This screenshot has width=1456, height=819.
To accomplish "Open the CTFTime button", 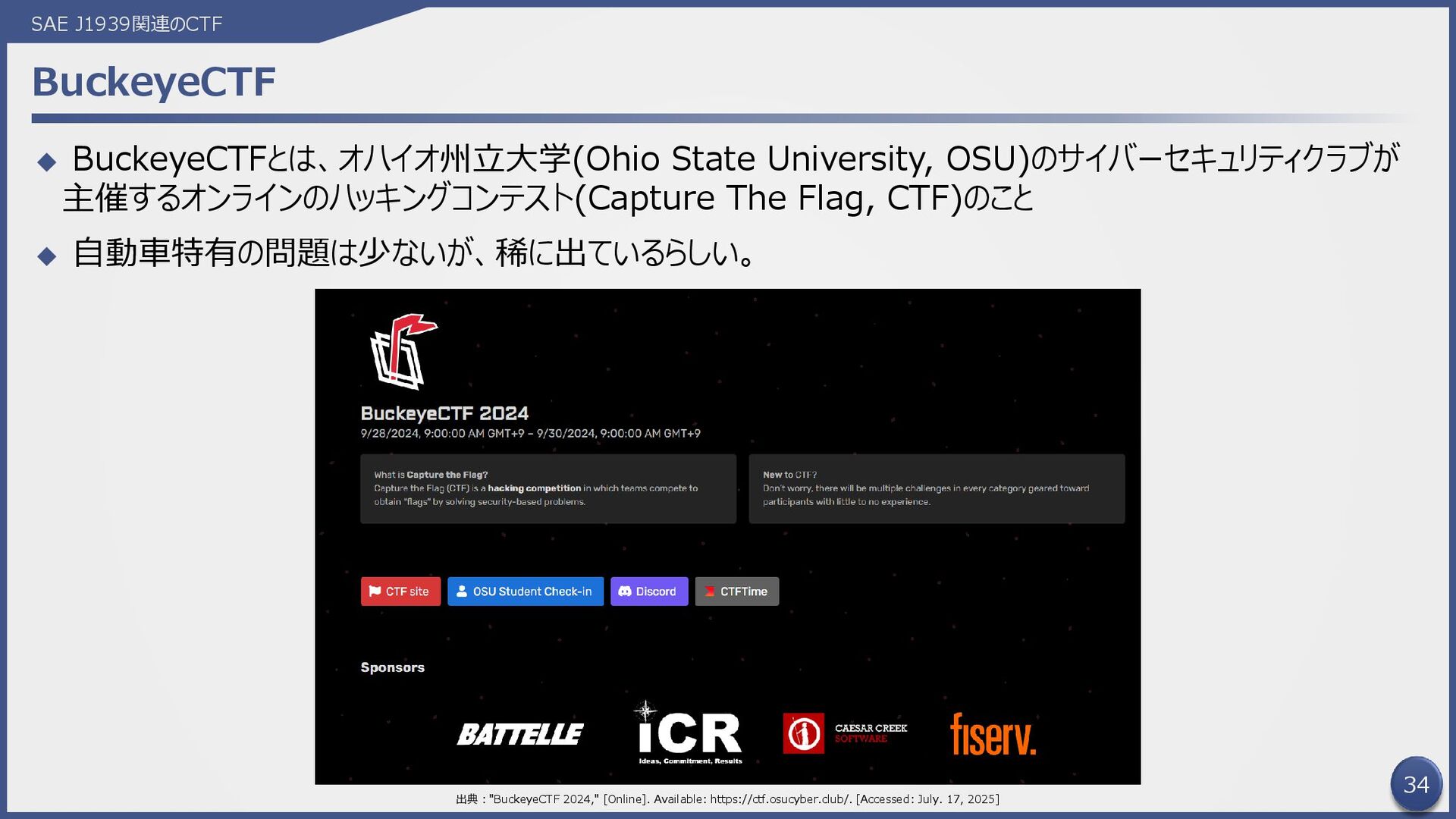I will pyautogui.click(x=737, y=591).
